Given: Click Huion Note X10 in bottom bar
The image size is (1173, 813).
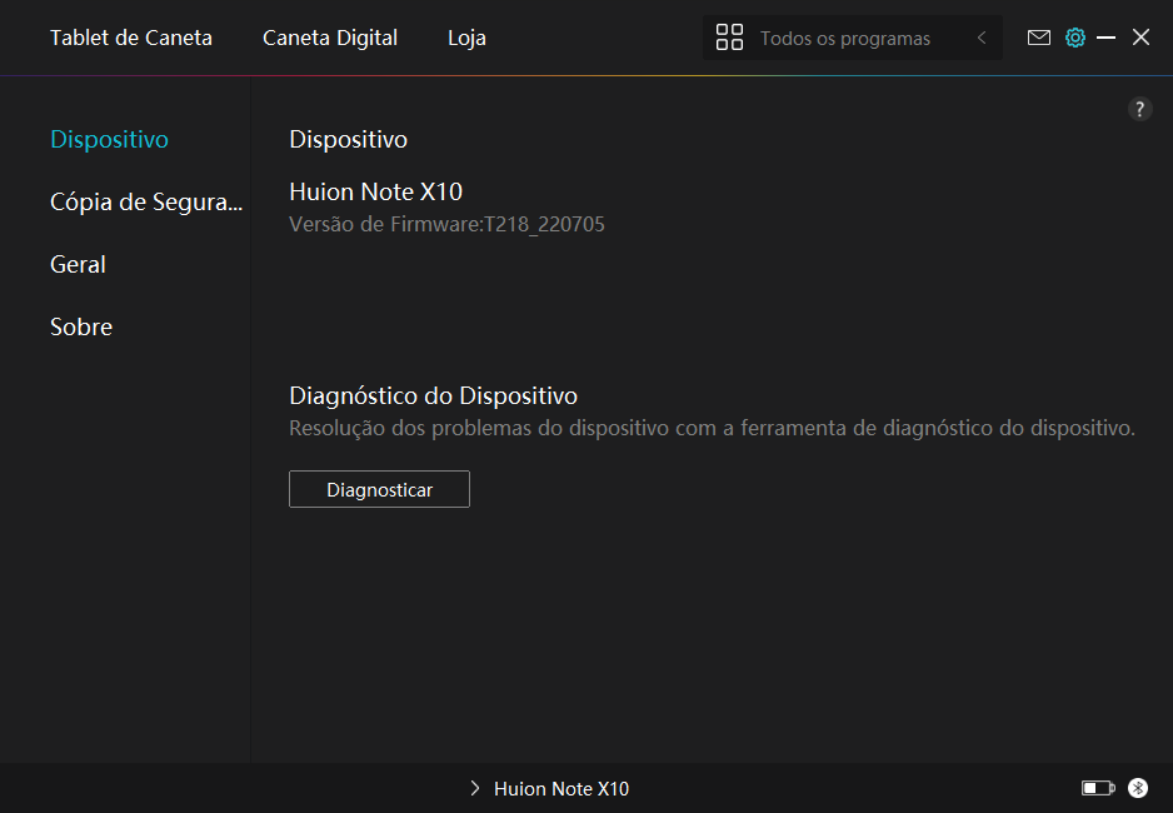Looking at the screenshot, I should point(561,789).
